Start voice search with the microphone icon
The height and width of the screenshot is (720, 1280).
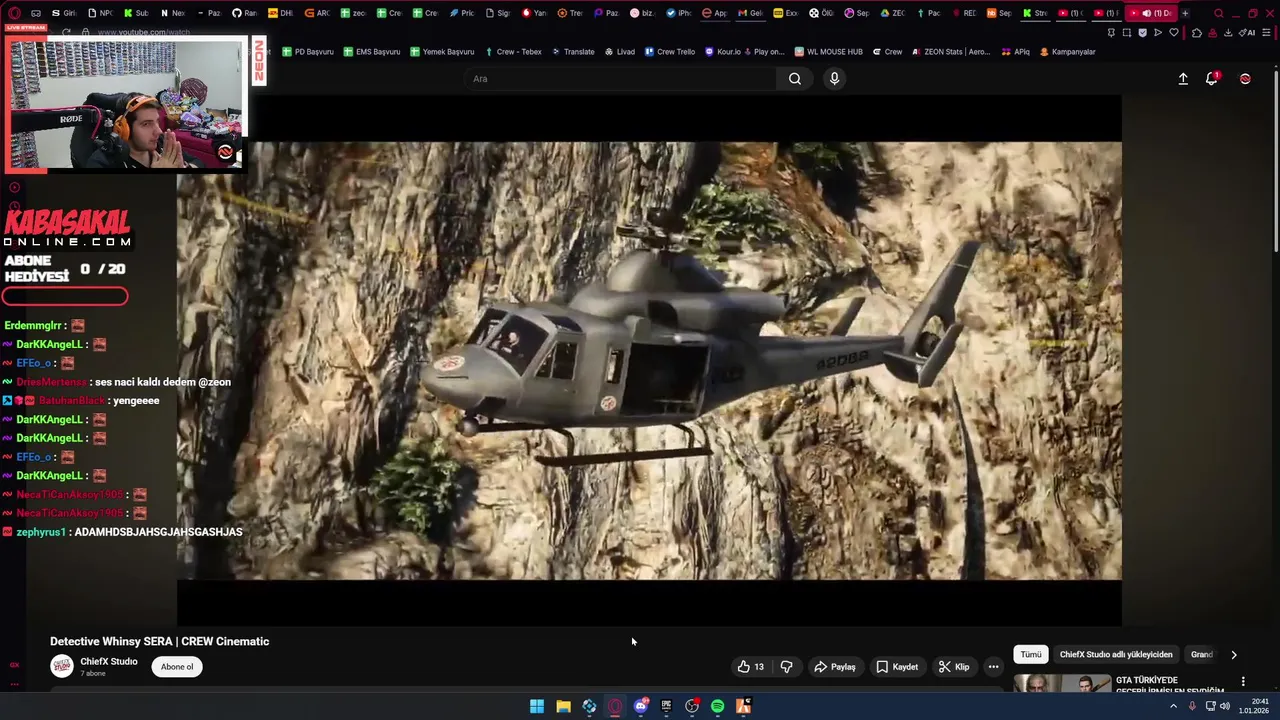(834, 79)
